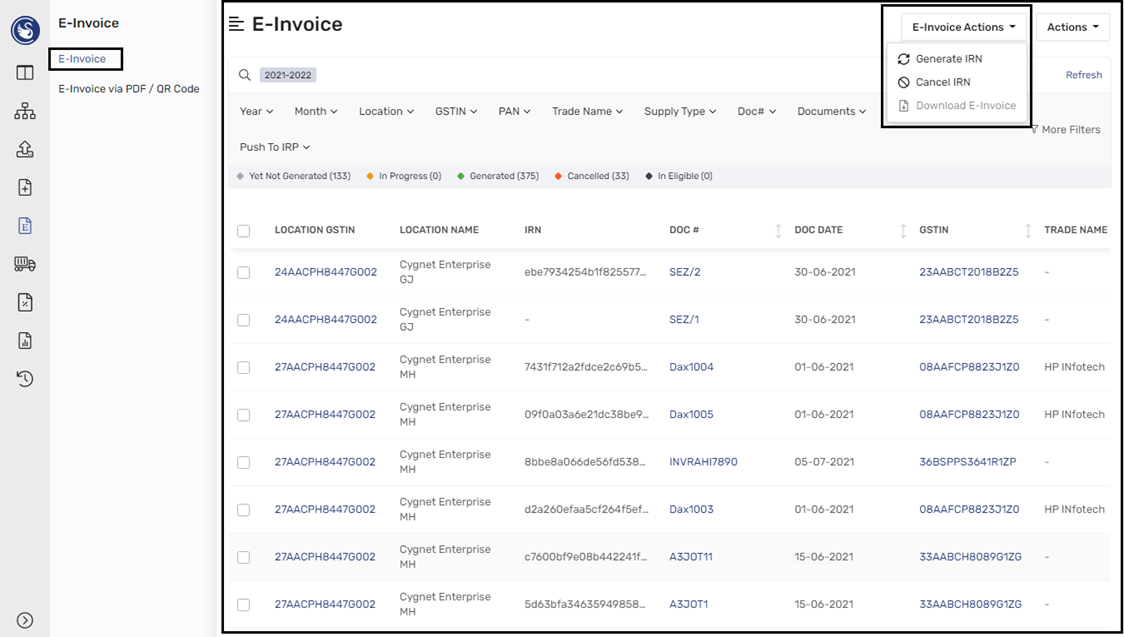Screen dimensions: 1124x637
Task: Filter by Generated (375) status
Action: point(498,176)
